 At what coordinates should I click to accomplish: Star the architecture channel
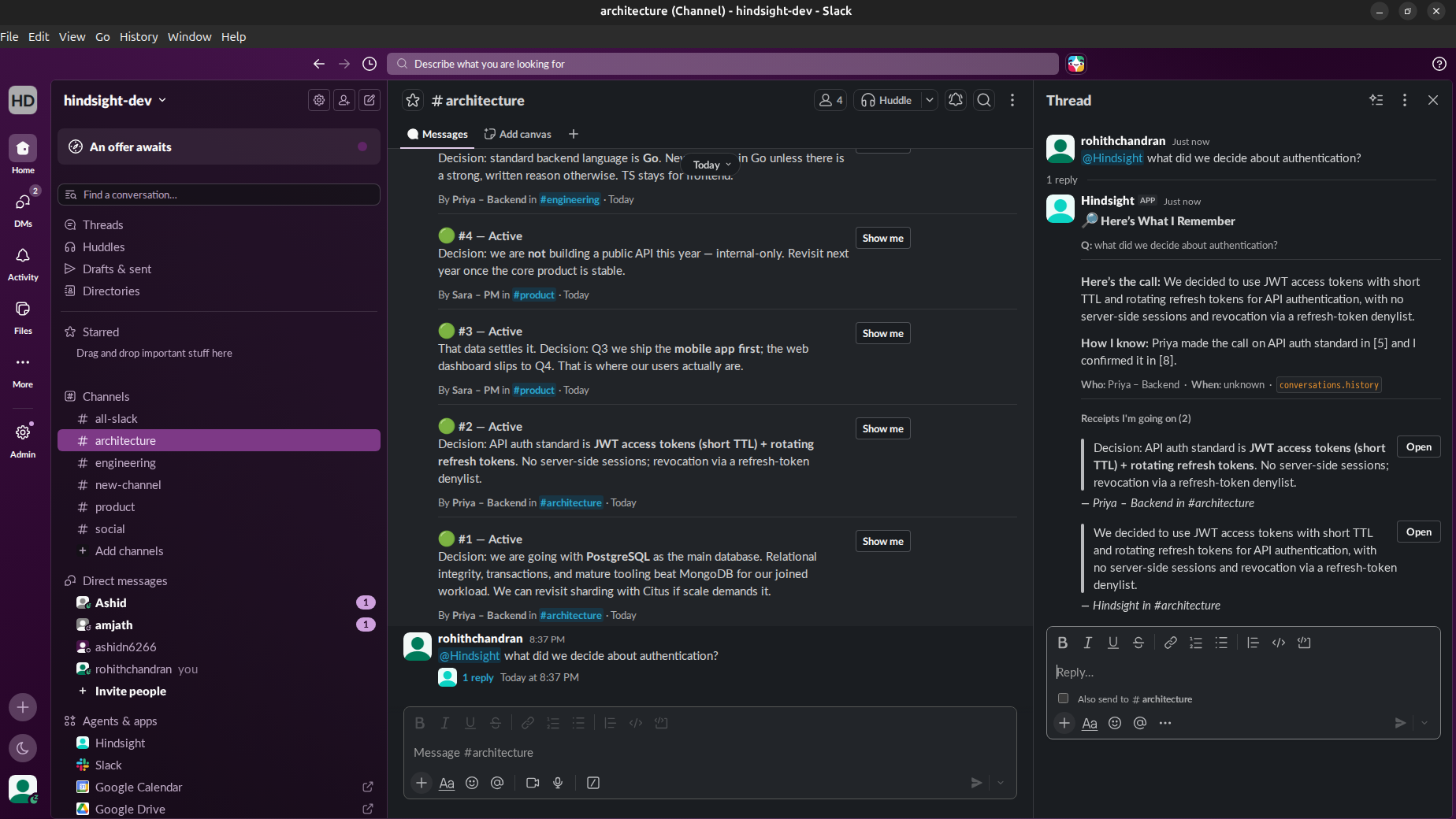pyautogui.click(x=413, y=100)
